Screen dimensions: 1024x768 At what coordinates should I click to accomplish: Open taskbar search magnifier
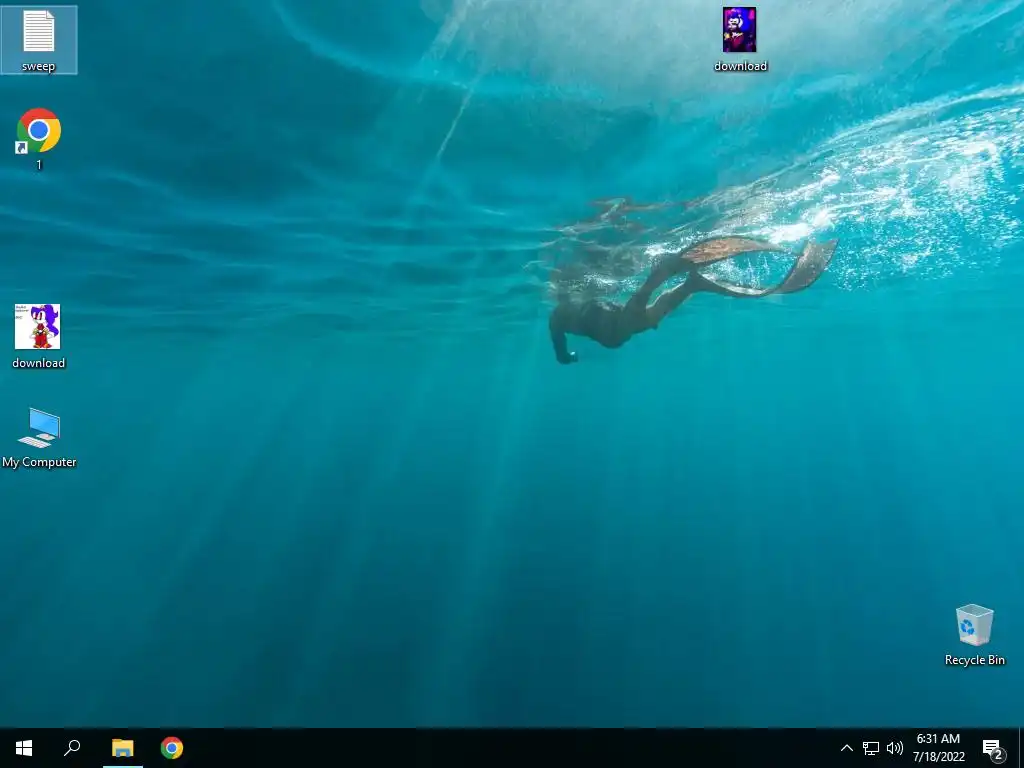72,748
